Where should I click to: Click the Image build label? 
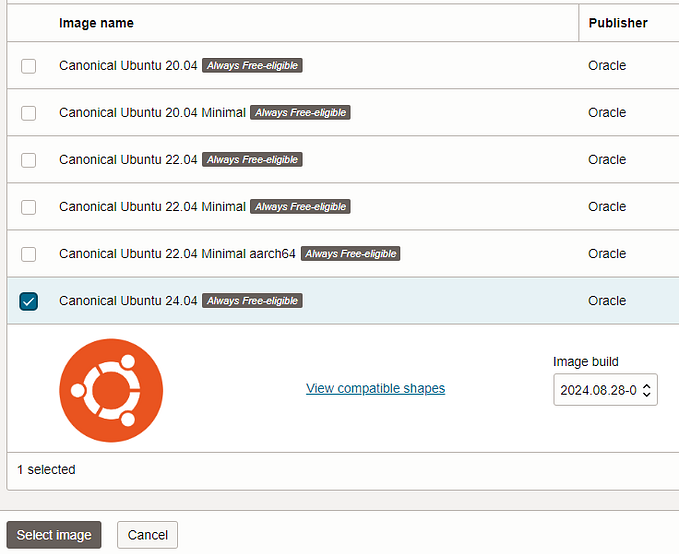[585, 362]
